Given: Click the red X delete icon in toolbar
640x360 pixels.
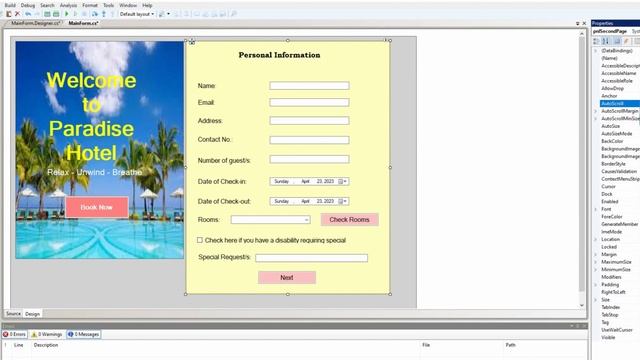Looking at the screenshot, I should [18, 14].
